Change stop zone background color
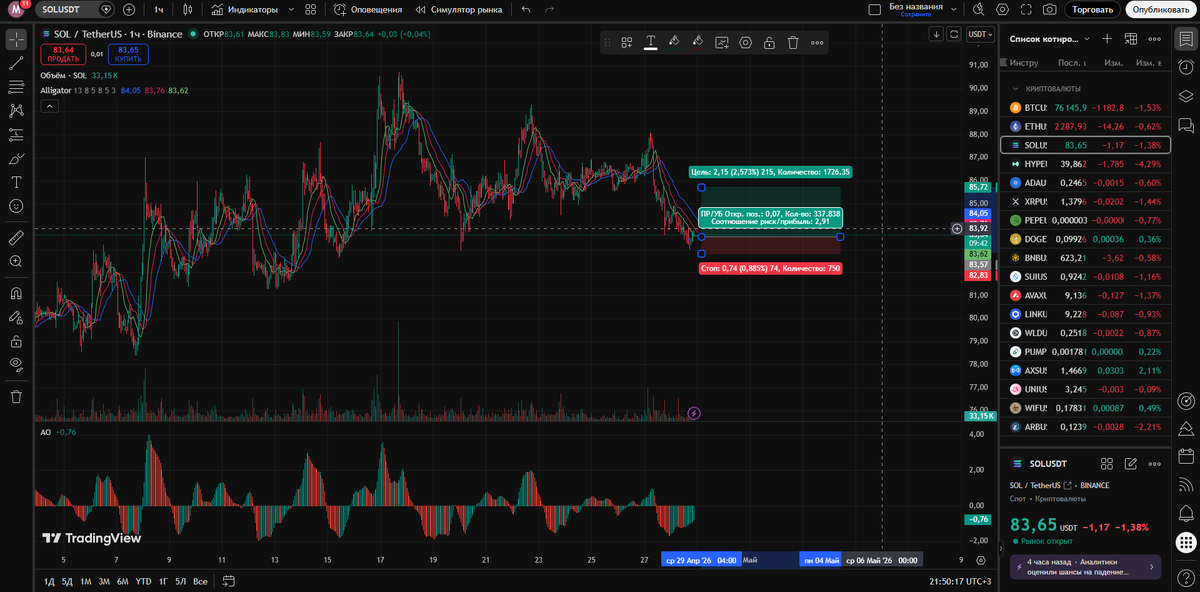 698,42
